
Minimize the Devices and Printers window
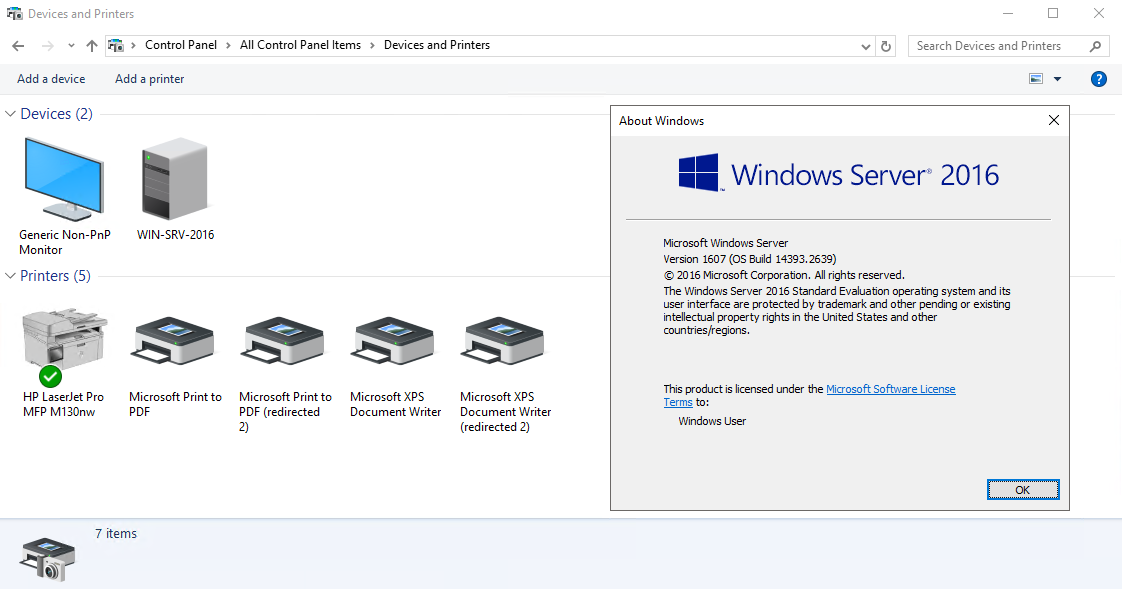1008,14
